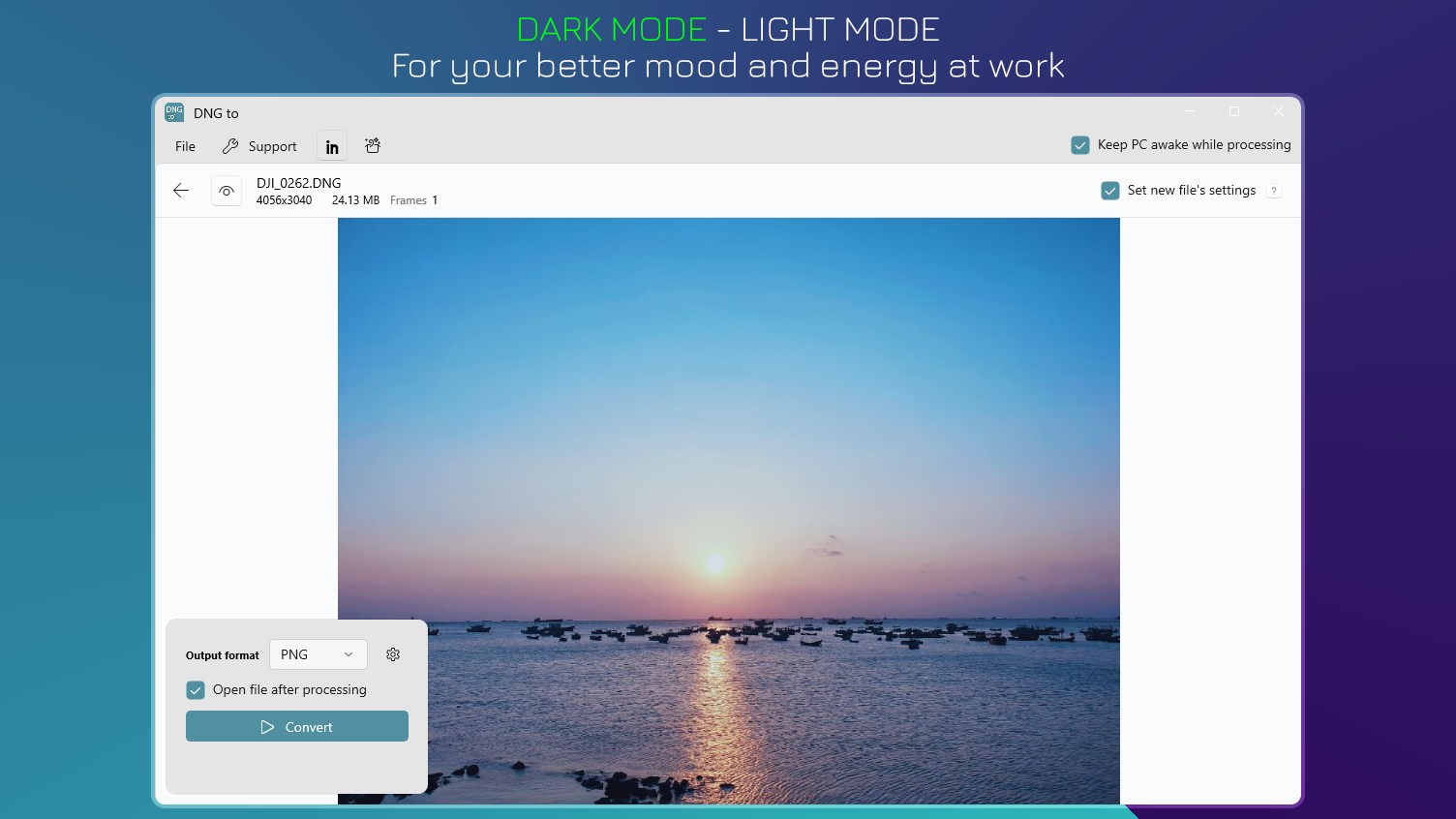Click the wrench Support icon
The image size is (1456, 819).
pyautogui.click(x=230, y=146)
